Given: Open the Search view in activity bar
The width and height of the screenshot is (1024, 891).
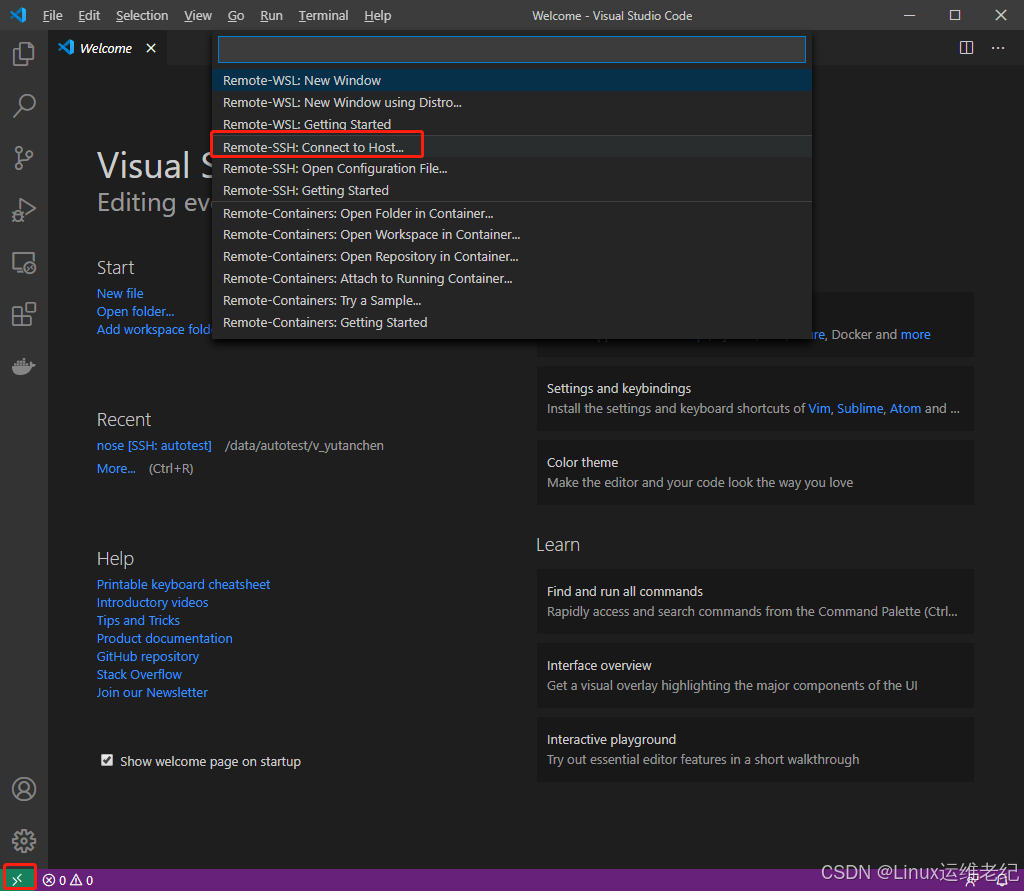Looking at the screenshot, I should (x=24, y=105).
